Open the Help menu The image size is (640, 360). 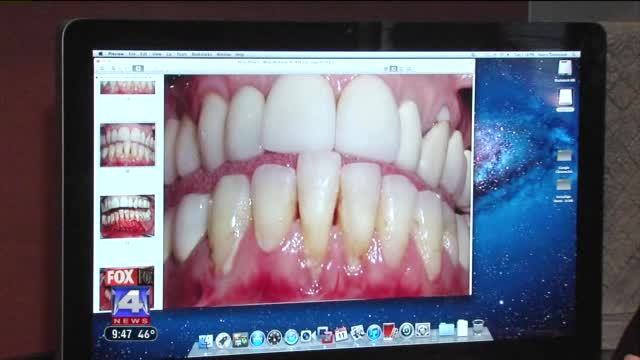click(240, 54)
